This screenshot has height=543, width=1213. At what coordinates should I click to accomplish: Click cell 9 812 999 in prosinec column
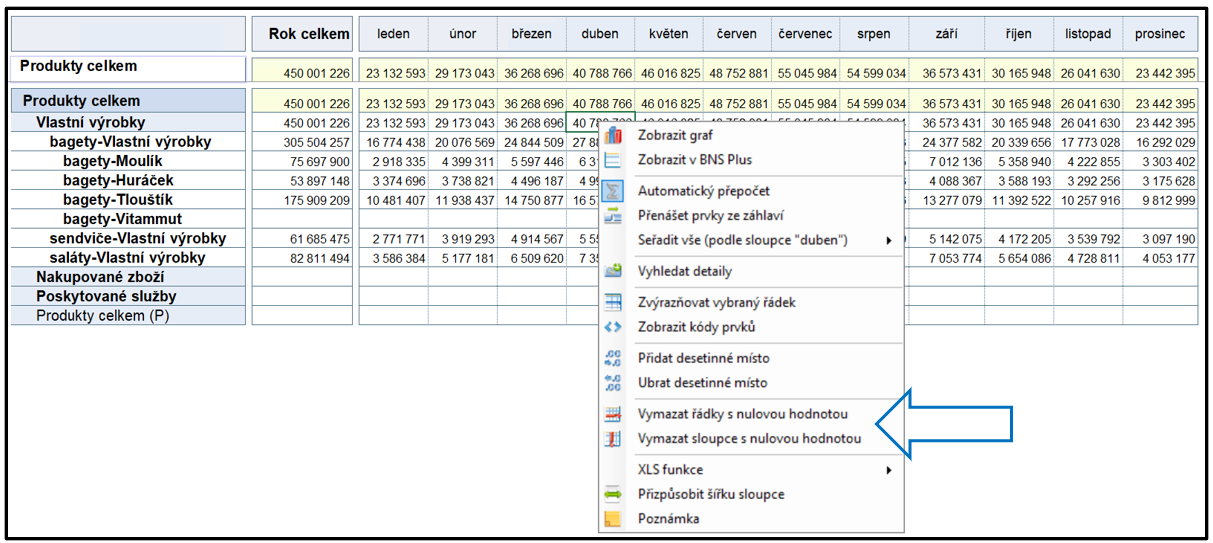point(1160,200)
